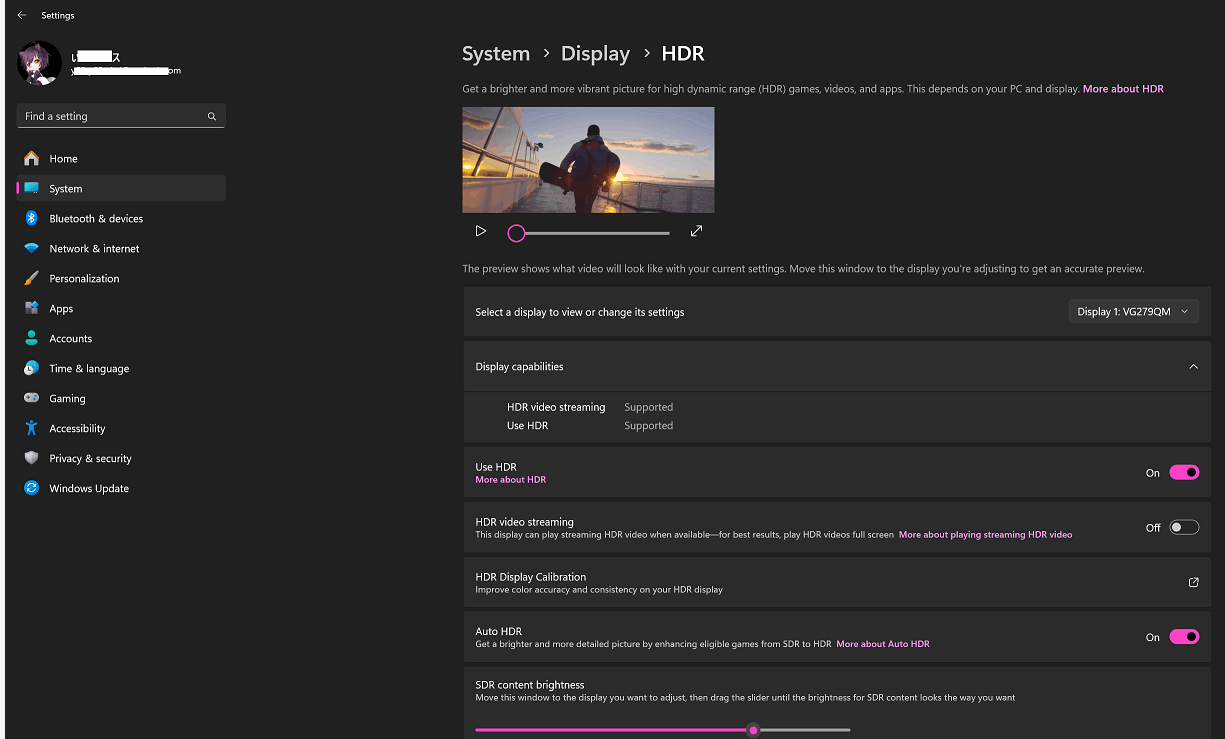
Task: Toggle Use HDR off
Action: (x=1184, y=471)
